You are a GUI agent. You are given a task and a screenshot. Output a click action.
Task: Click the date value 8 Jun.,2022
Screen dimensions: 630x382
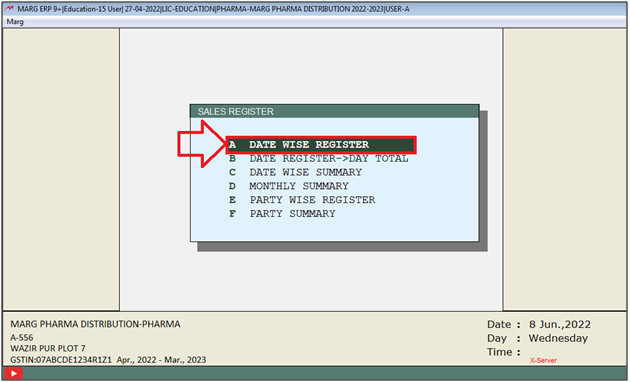click(560, 324)
